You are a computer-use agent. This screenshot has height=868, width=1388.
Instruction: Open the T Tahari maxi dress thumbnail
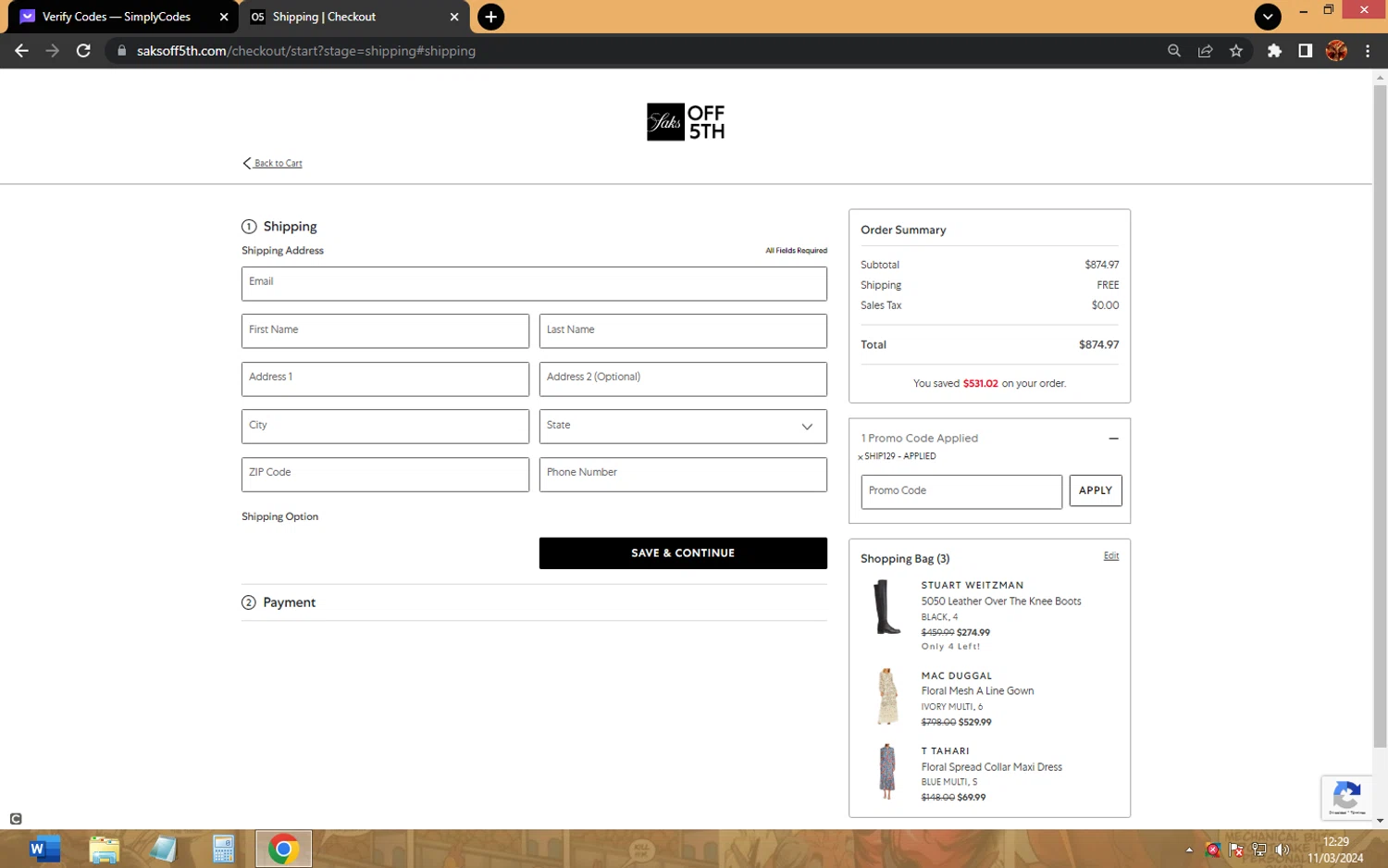pyautogui.click(x=887, y=771)
